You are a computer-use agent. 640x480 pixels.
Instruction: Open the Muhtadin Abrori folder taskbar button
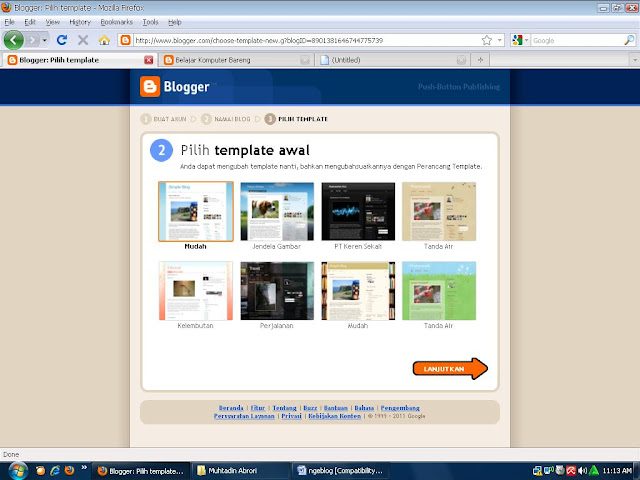(241, 471)
